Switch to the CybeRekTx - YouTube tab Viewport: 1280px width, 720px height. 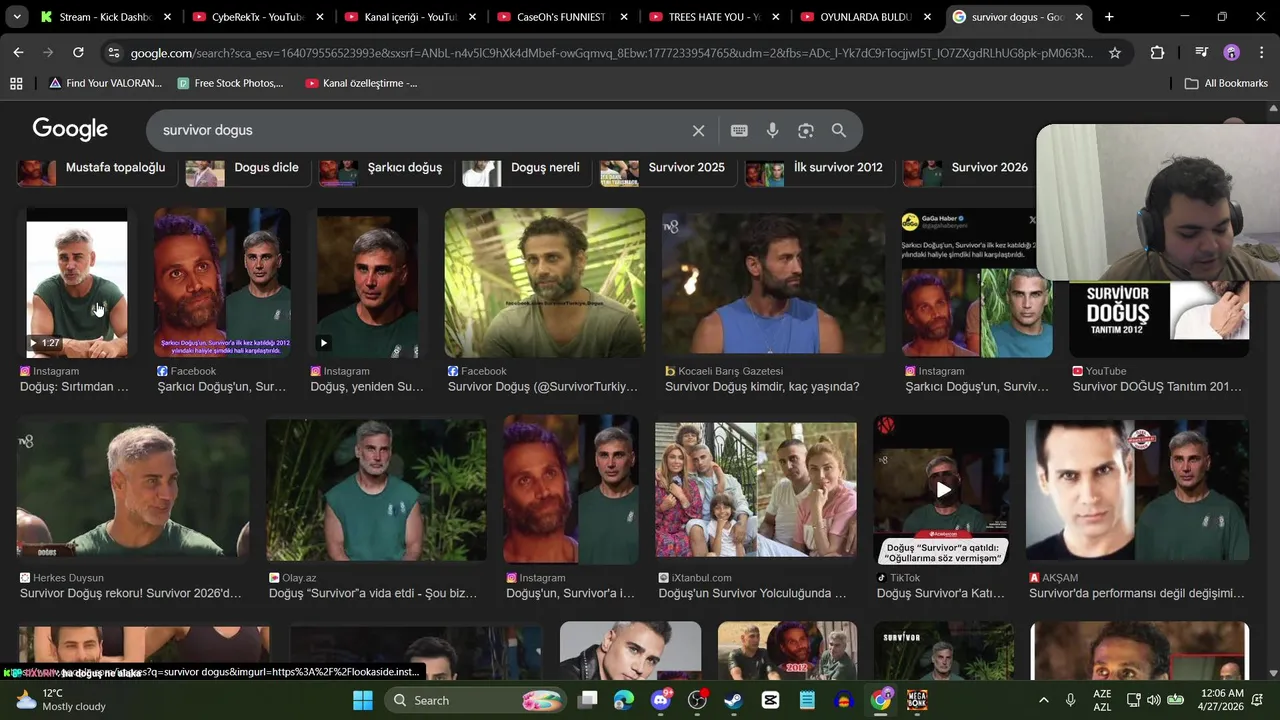coord(259,17)
